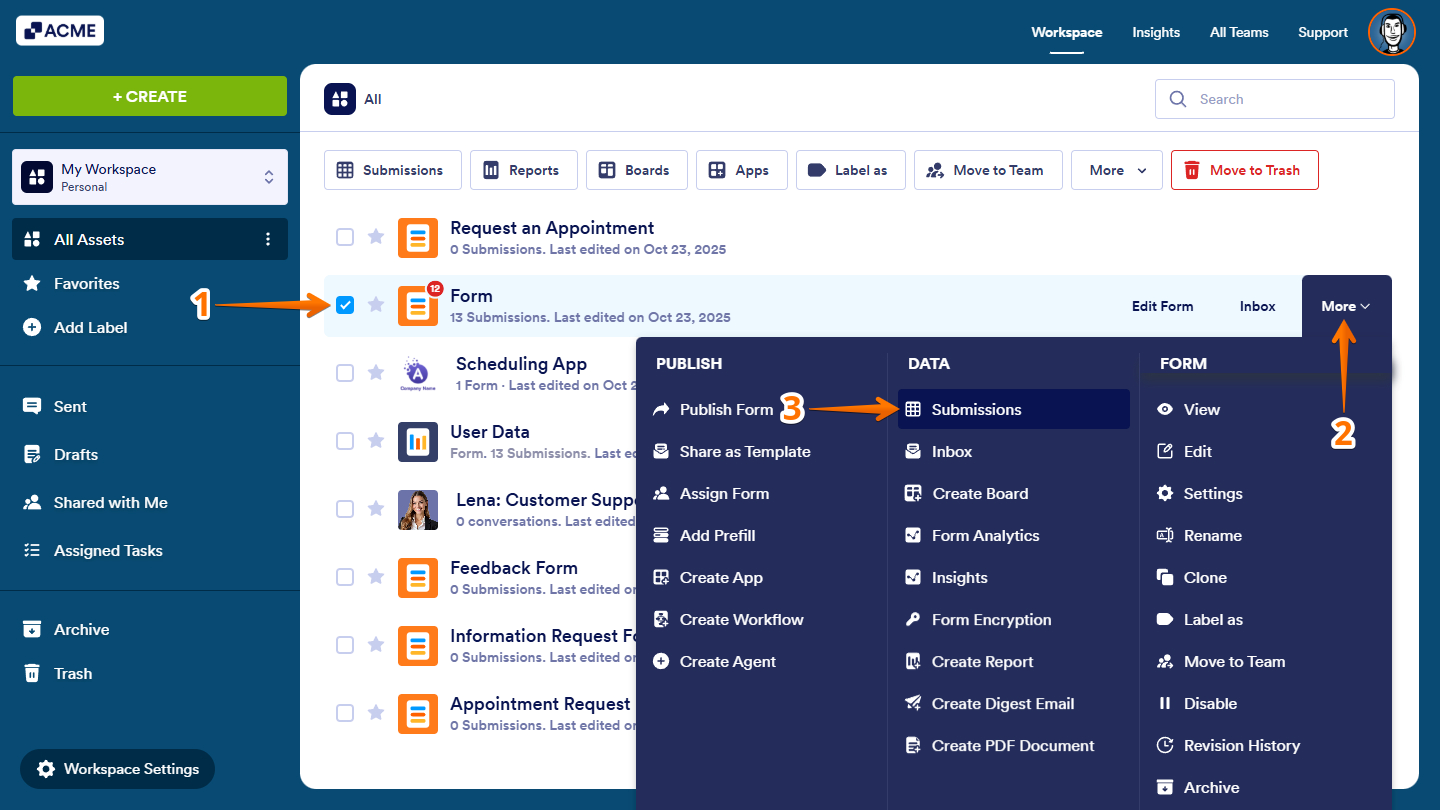Screen dimensions: 1440x810
Task: Click the Appointment Request form icon
Action: pos(418,714)
